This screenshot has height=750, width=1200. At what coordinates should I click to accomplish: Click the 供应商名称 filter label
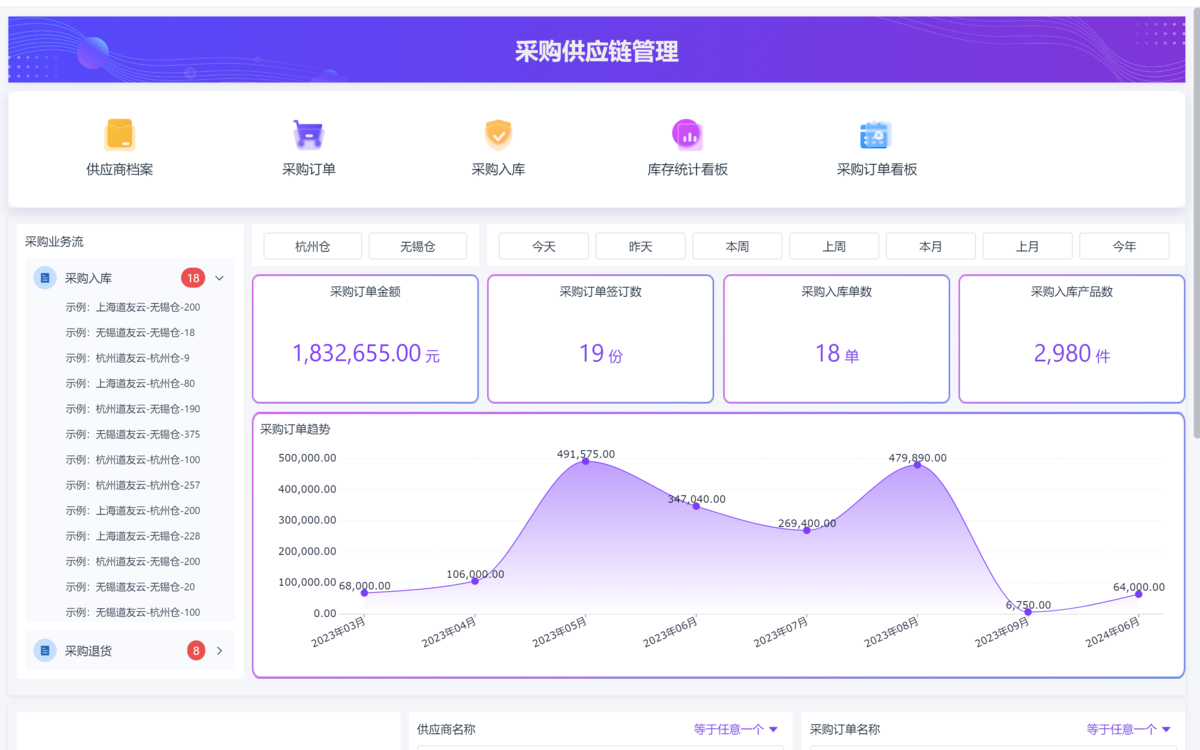click(x=446, y=730)
